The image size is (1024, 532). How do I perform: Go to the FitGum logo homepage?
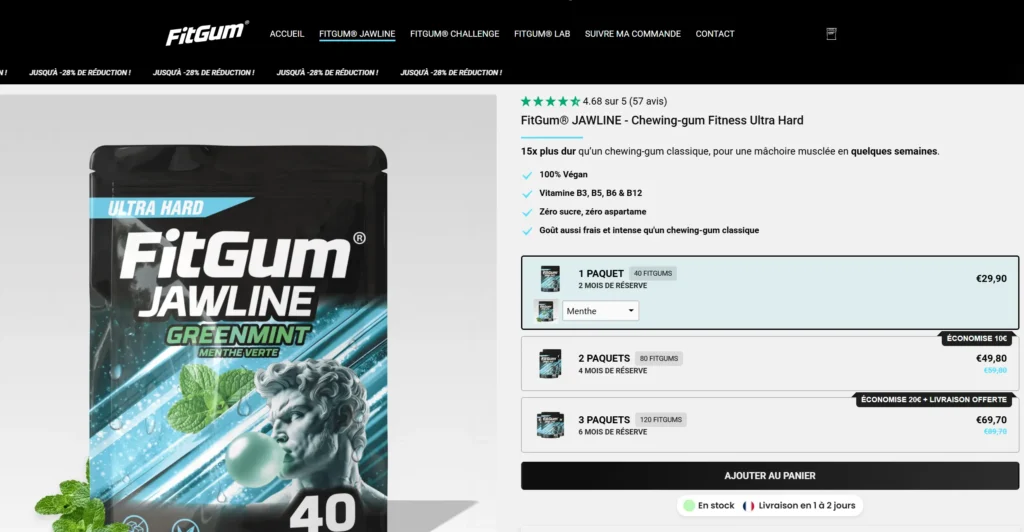tap(207, 33)
